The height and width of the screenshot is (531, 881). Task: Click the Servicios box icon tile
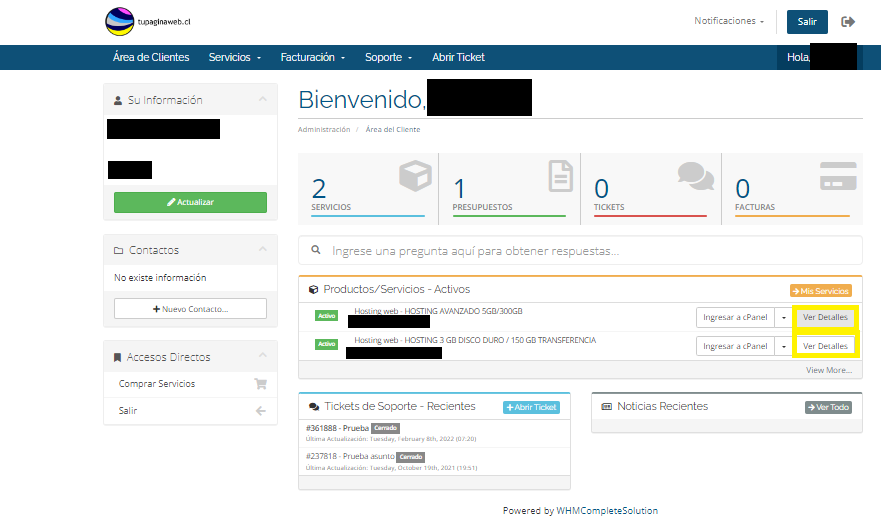tap(368, 186)
